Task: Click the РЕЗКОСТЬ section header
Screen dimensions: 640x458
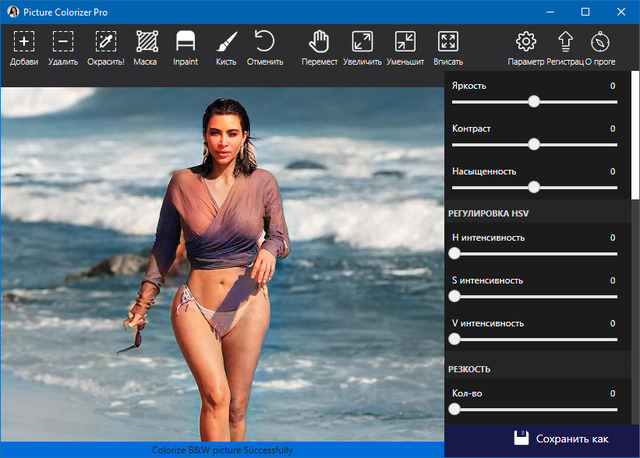Action: click(469, 369)
